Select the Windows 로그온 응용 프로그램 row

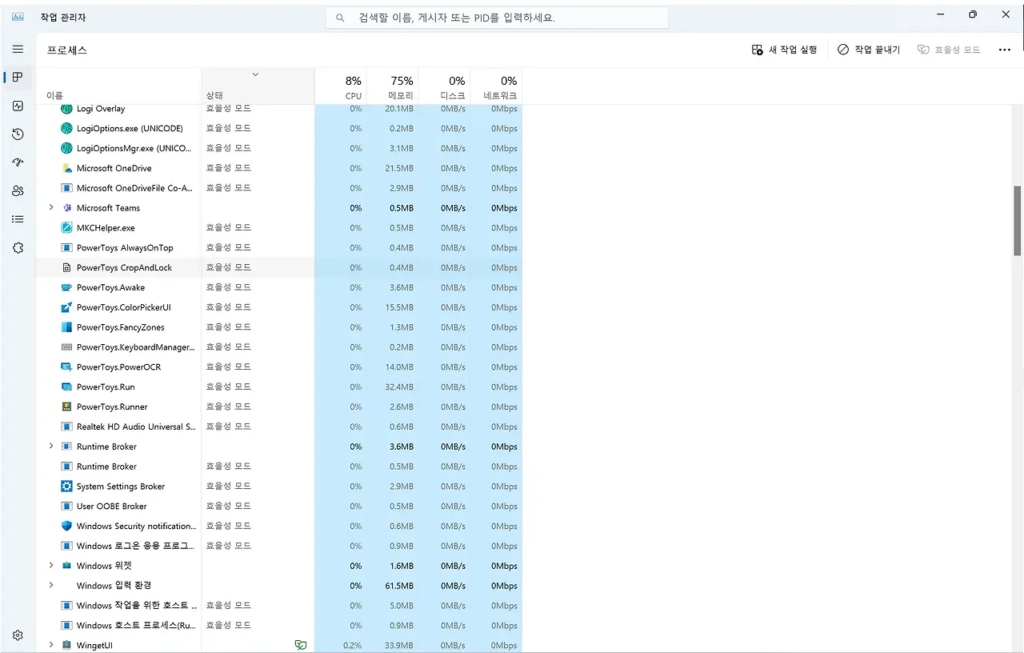point(279,546)
